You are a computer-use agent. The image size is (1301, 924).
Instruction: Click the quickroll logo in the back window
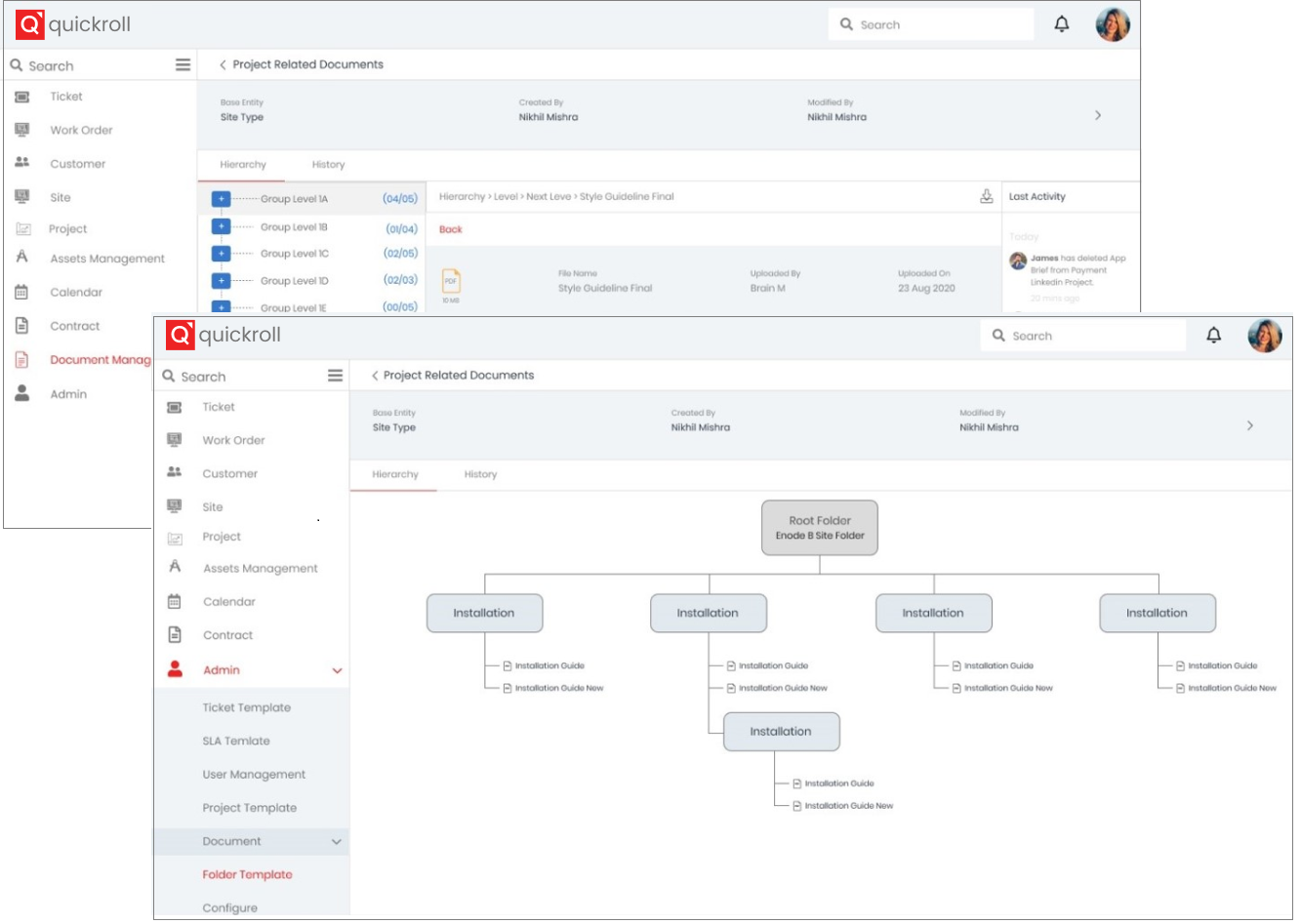pos(73,24)
